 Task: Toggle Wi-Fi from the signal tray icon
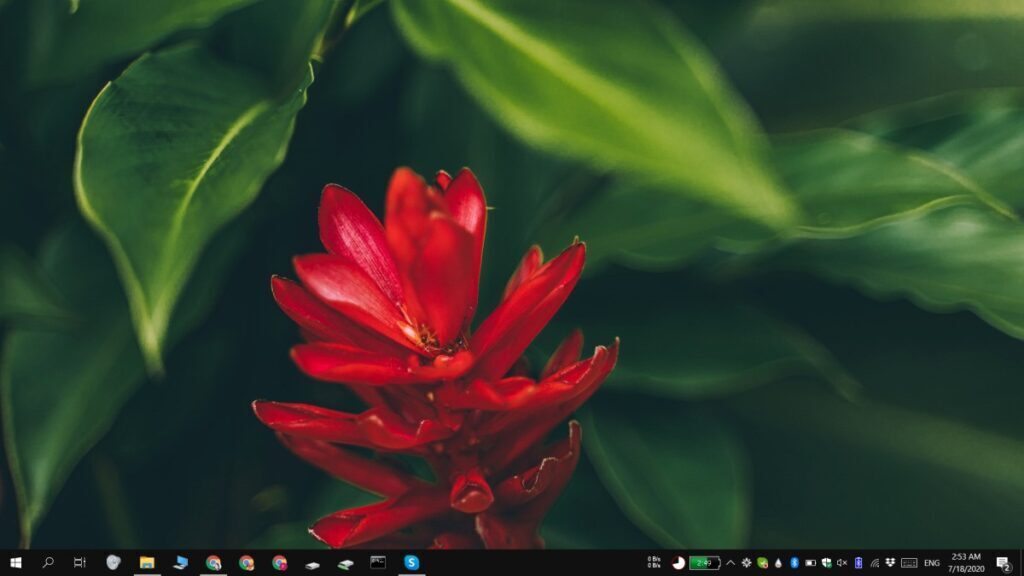pyautogui.click(x=874, y=561)
